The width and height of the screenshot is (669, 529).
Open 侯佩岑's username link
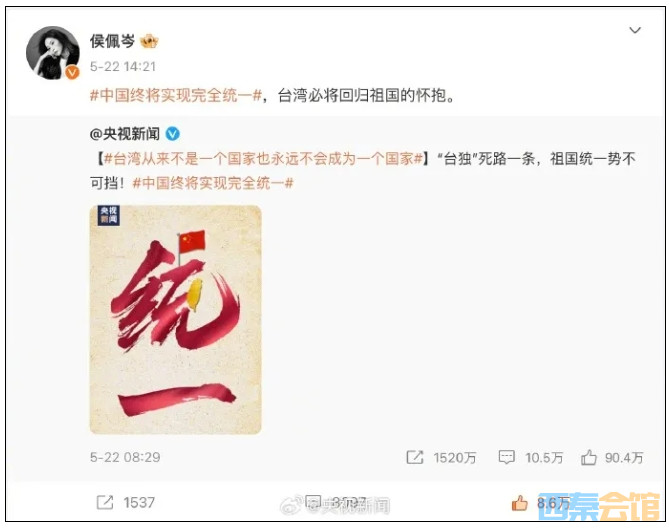112,41
